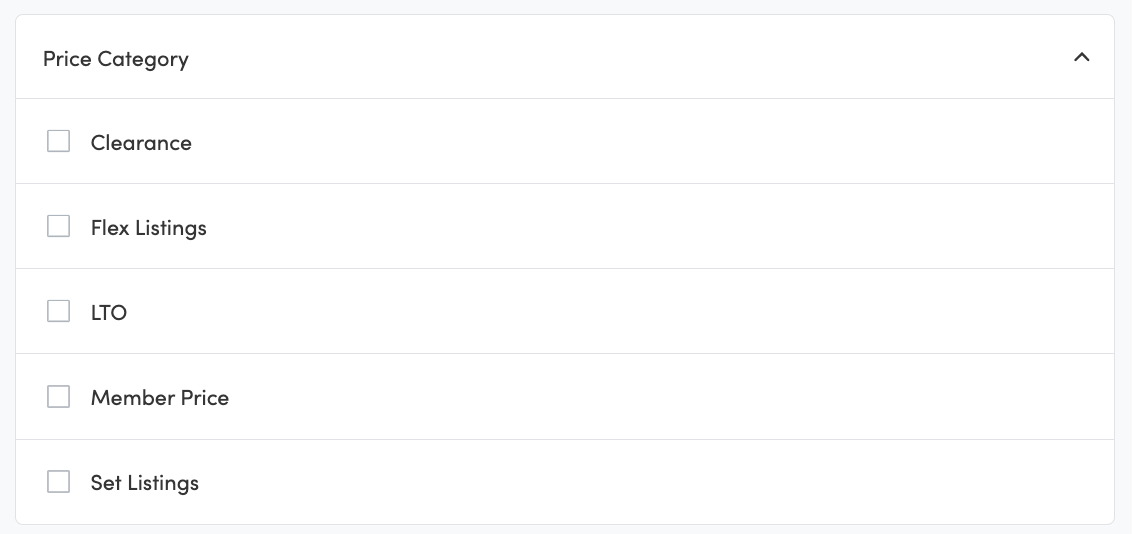Click the Price Category section title

click(x=116, y=59)
